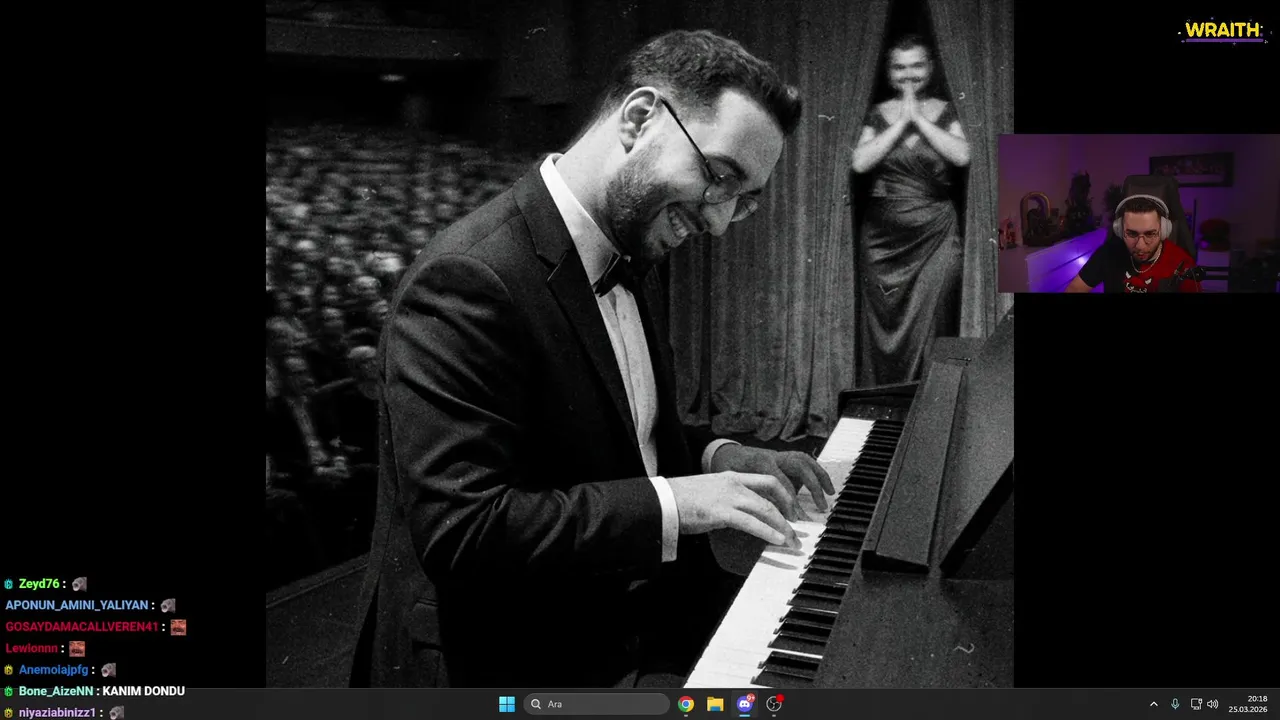This screenshot has height=720, width=1280.
Task: Click username Zeyd76 in chat
Action: point(39,584)
